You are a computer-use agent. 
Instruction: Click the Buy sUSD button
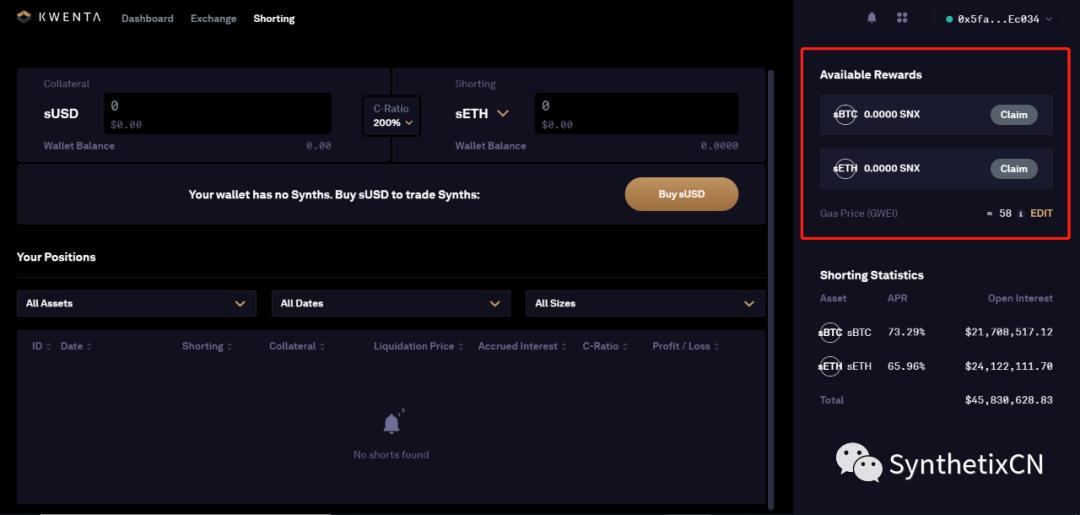pos(681,194)
